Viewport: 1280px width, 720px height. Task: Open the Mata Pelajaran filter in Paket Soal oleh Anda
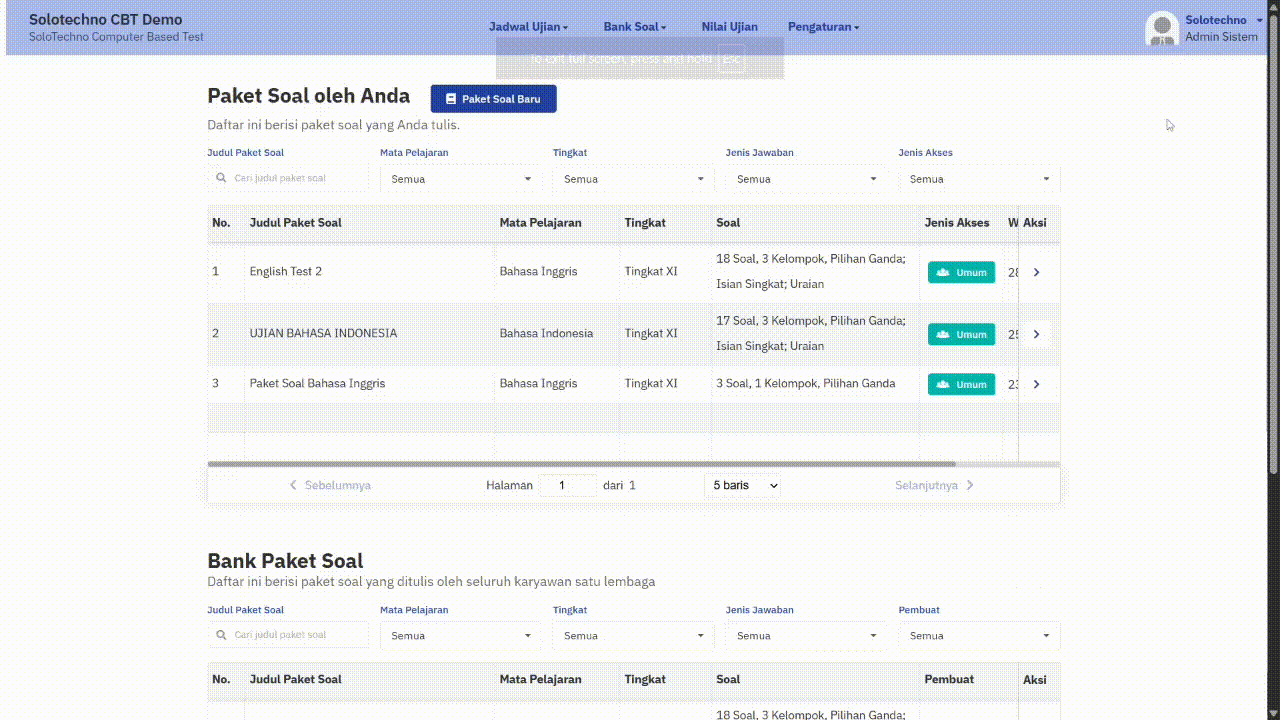(460, 179)
